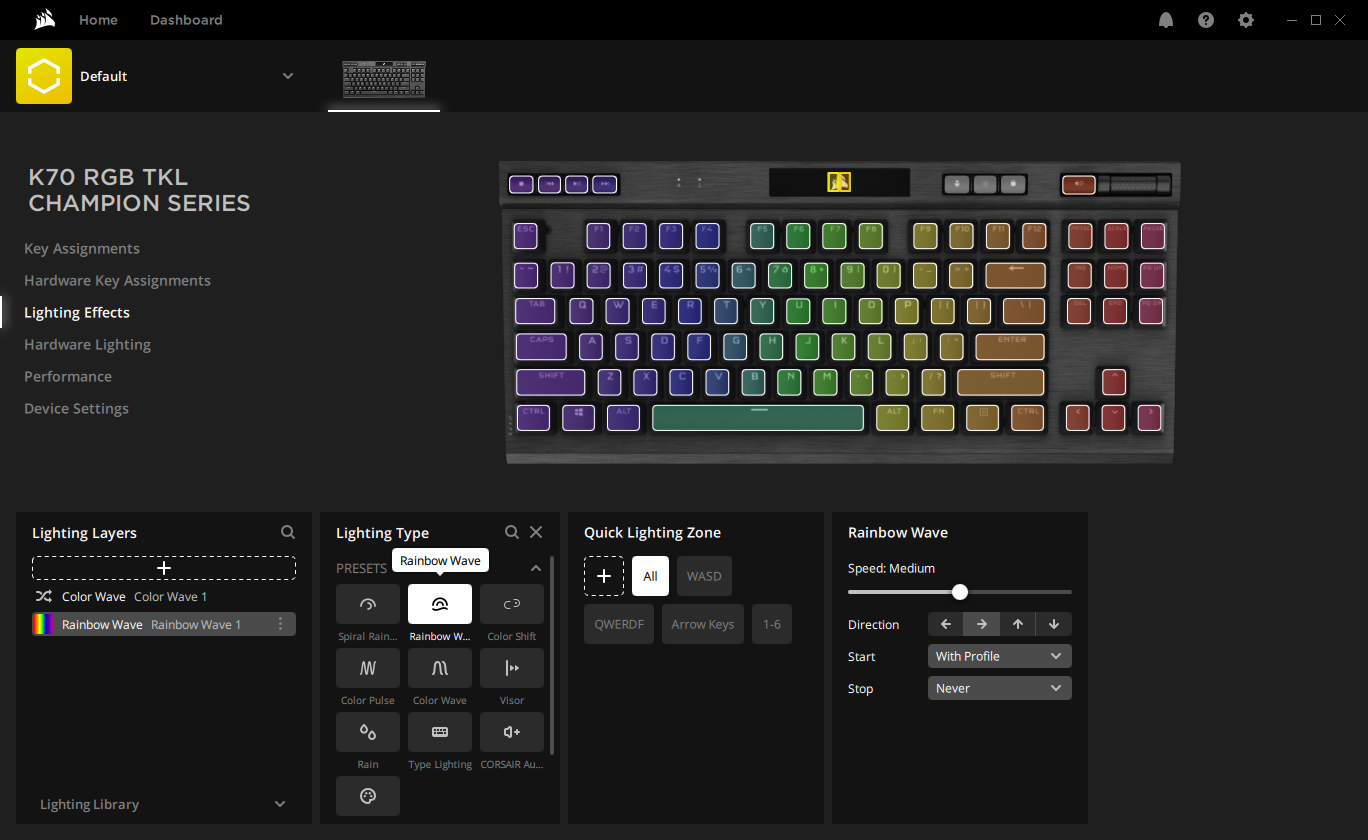This screenshot has width=1368, height=840.
Task: Click the Color Wave shuffle icon
Action: tap(44, 596)
